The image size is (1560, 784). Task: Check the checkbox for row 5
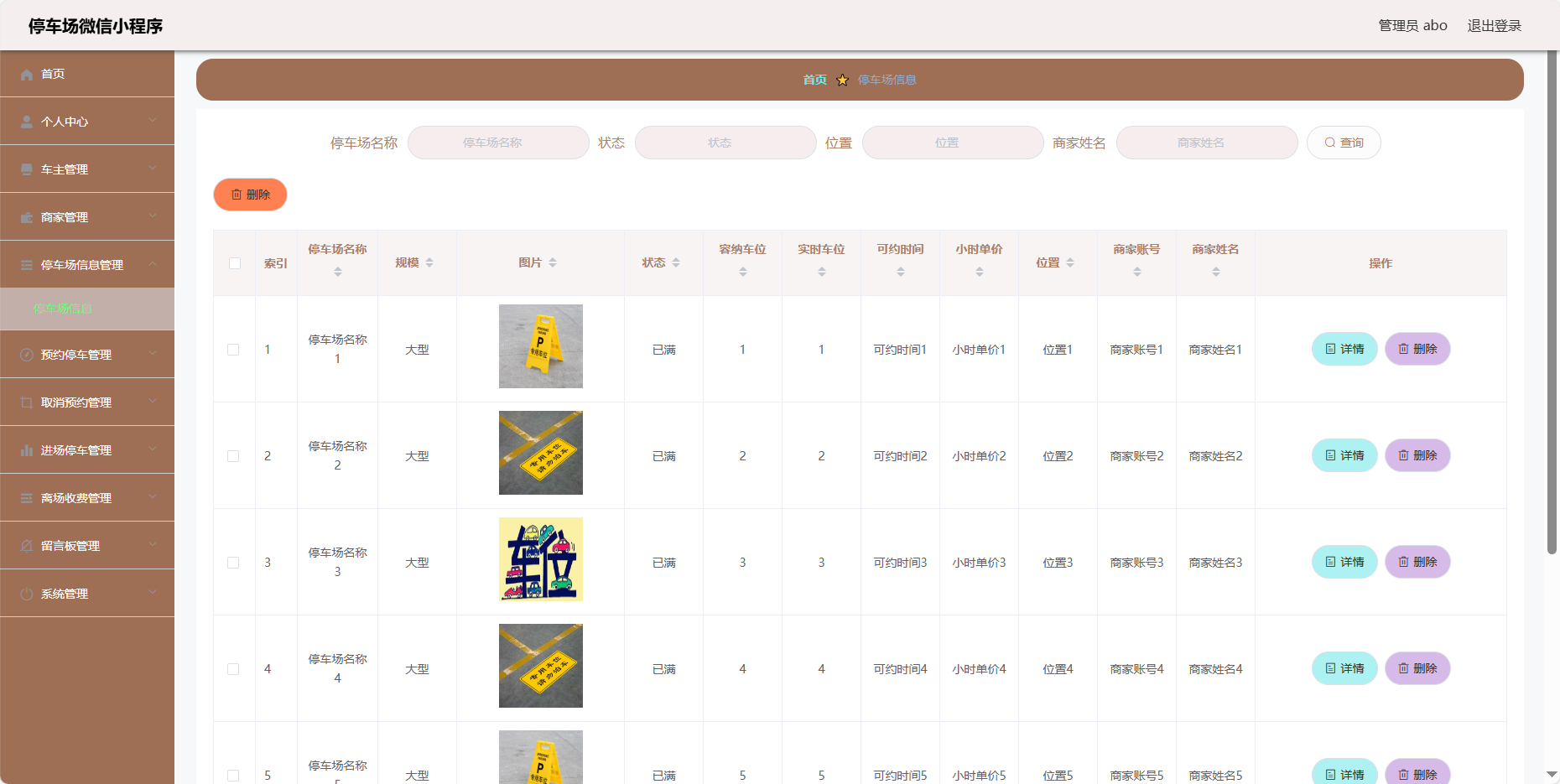(233, 776)
